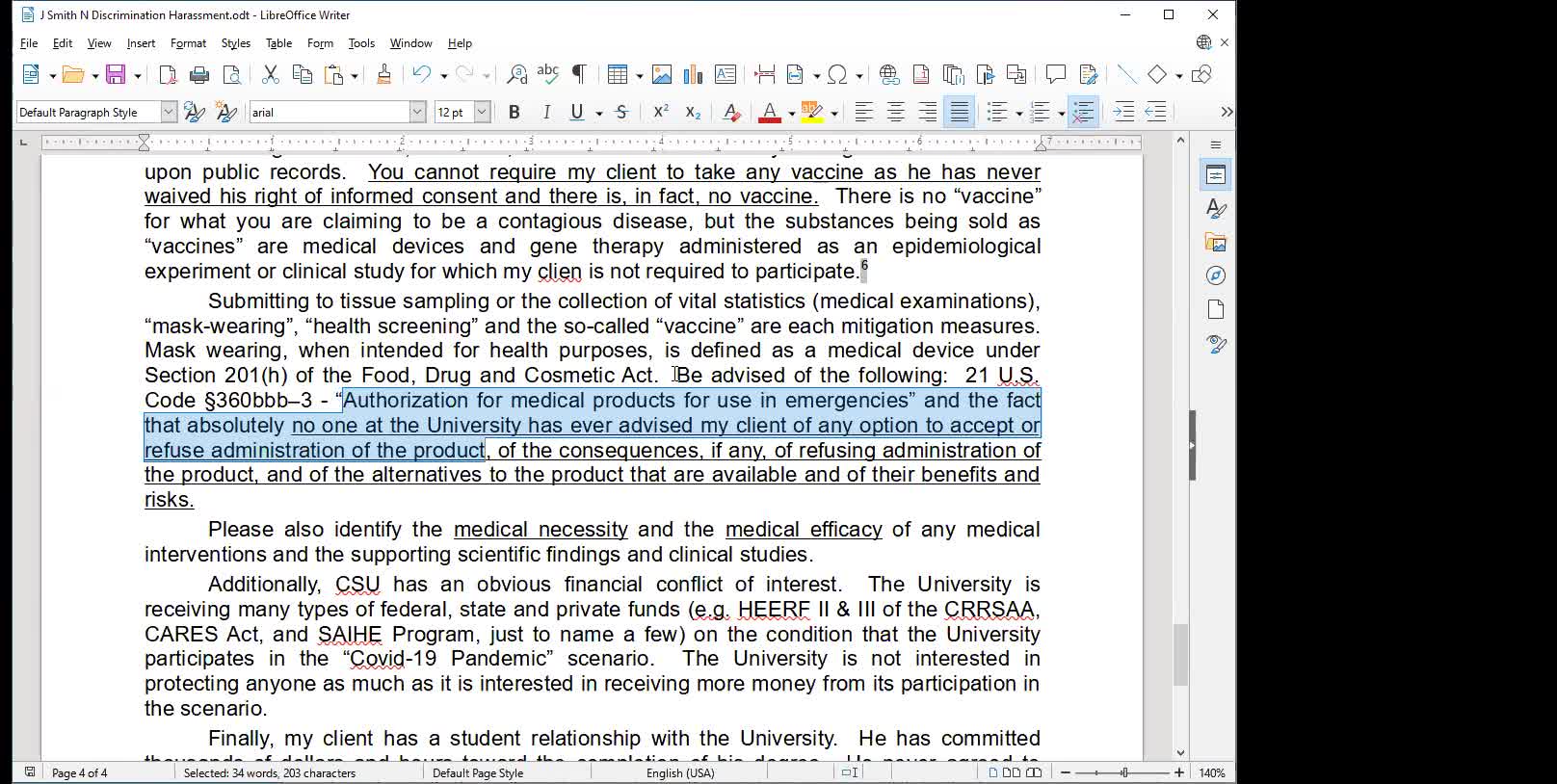This screenshot has width=1557, height=784.
Task: Open the File menu
Action: pos(29,43)
